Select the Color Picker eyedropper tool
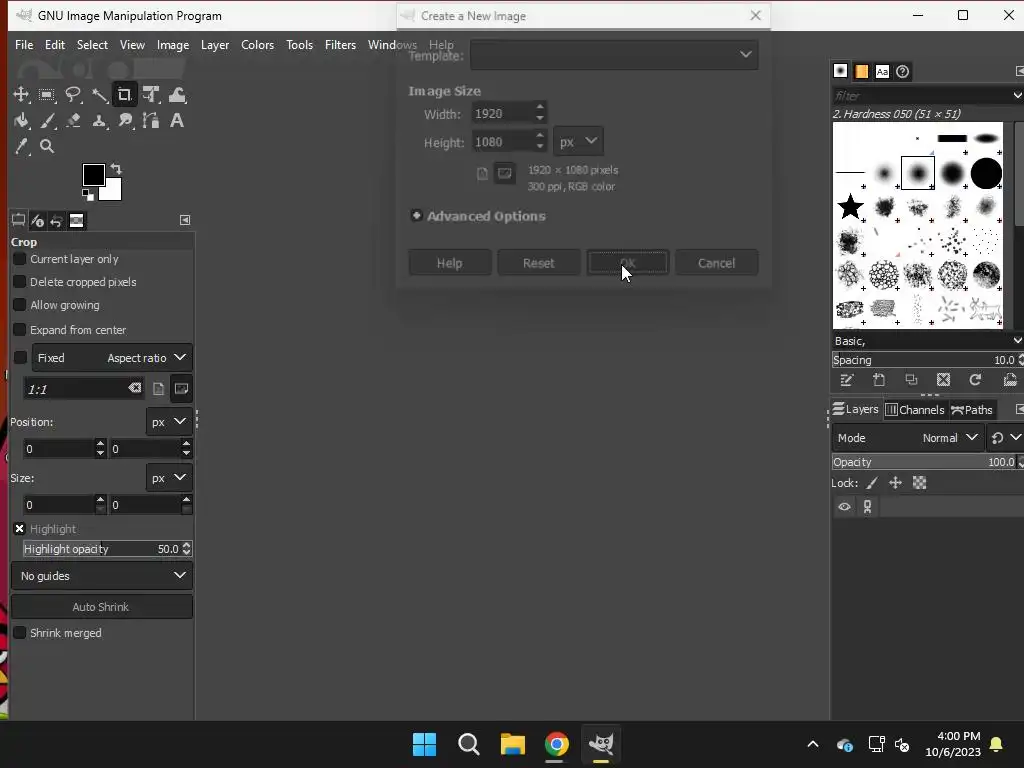 (21, 146)
